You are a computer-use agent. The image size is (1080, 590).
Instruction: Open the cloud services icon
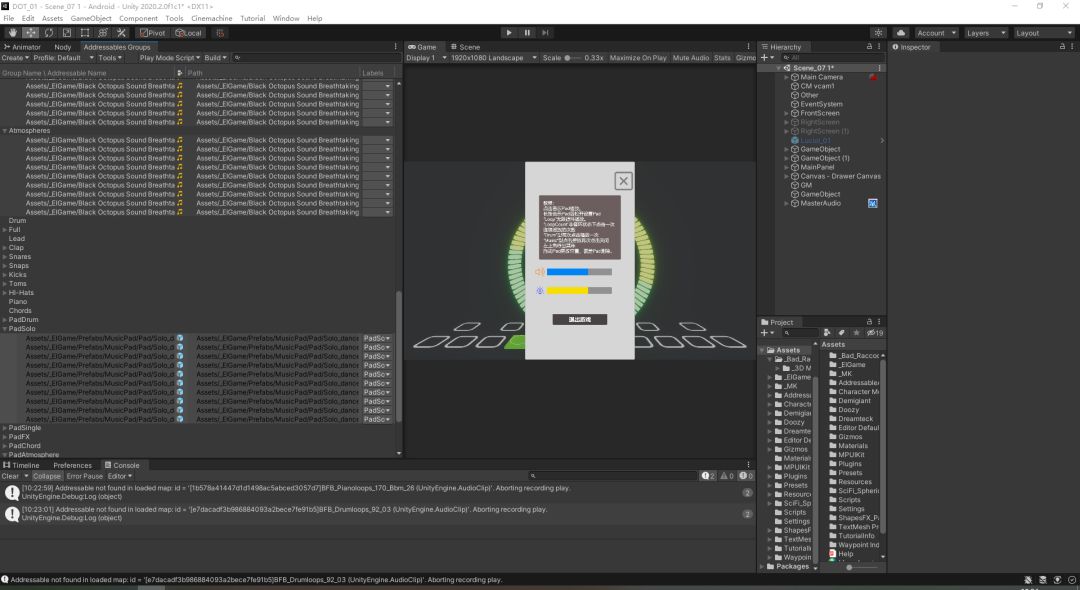898,33
